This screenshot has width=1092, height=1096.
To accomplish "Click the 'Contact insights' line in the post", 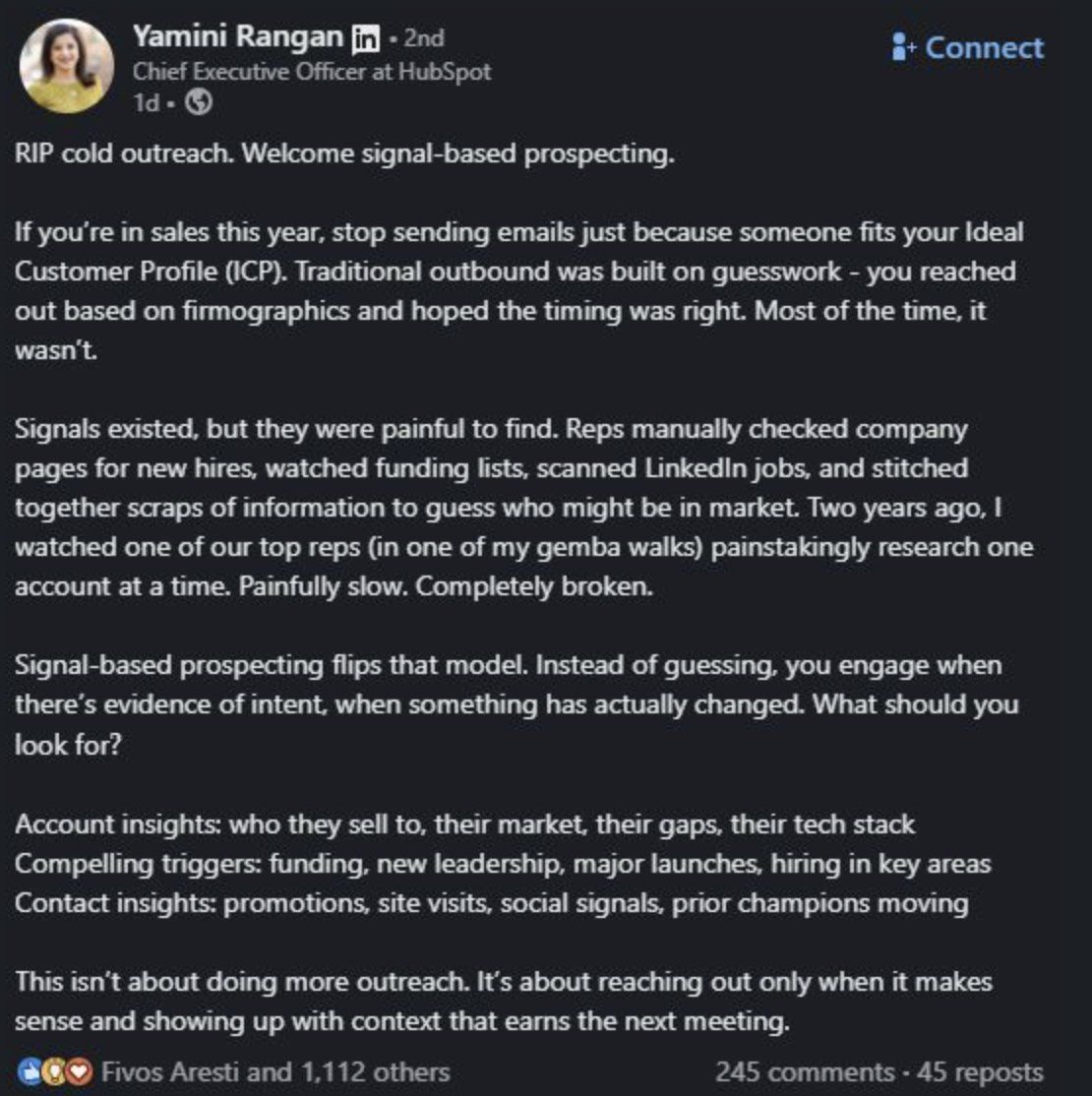I will 491,903.
